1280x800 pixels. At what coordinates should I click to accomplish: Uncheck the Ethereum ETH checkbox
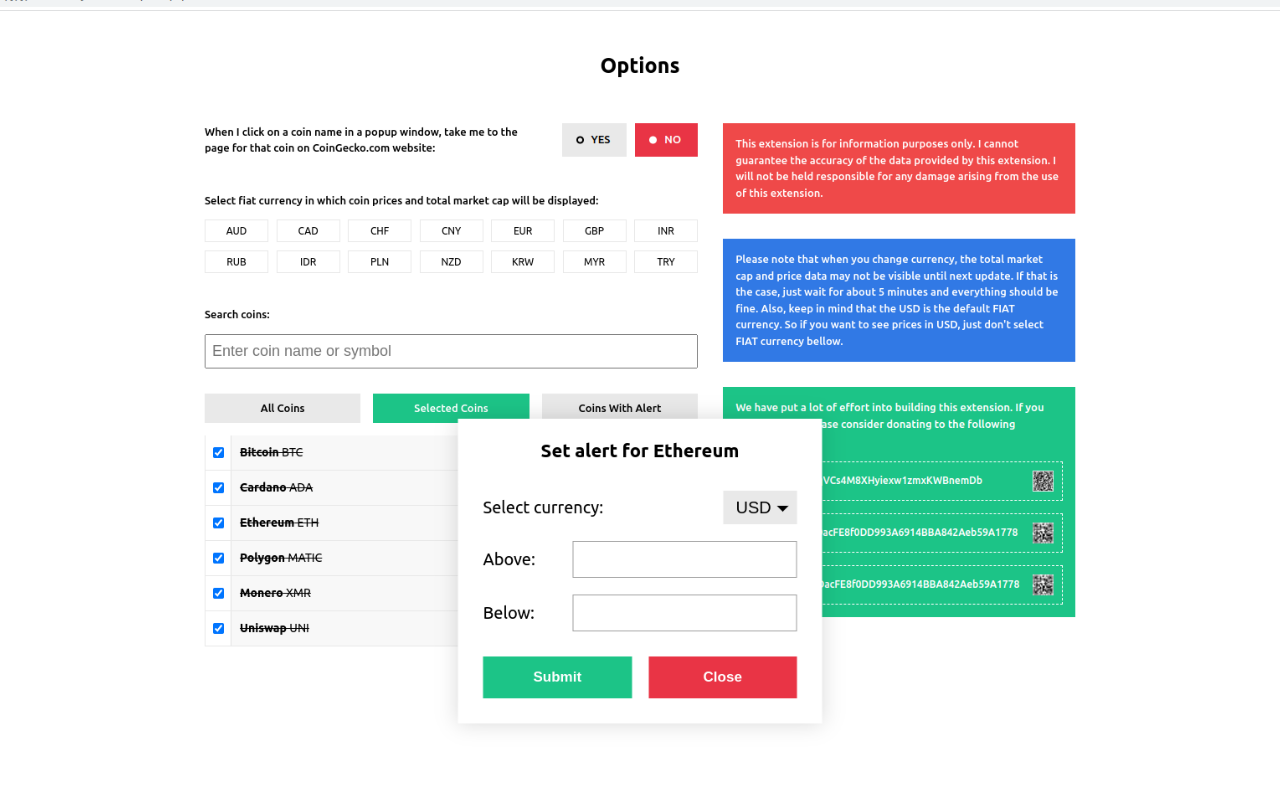click(x=218, y=523)
